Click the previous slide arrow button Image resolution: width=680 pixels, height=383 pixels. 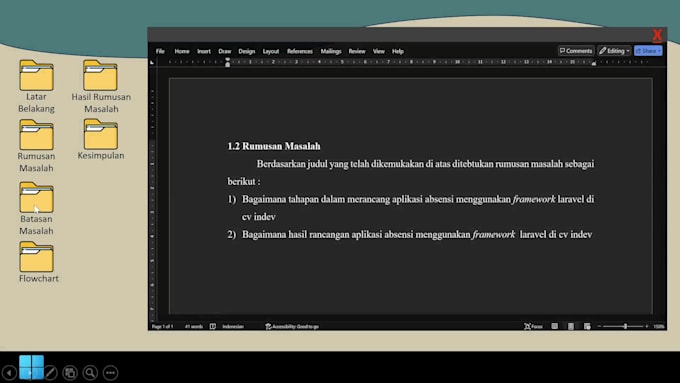click(9, 373)
